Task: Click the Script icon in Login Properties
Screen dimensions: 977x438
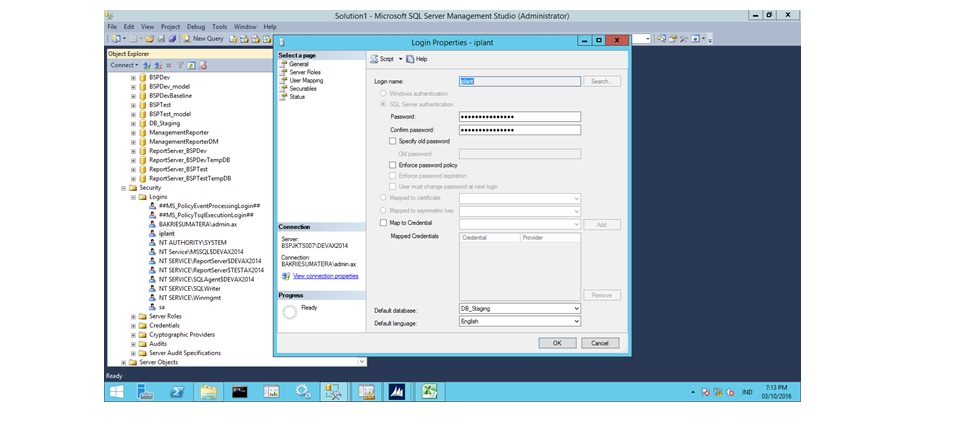Action: [x=374, y=59]
